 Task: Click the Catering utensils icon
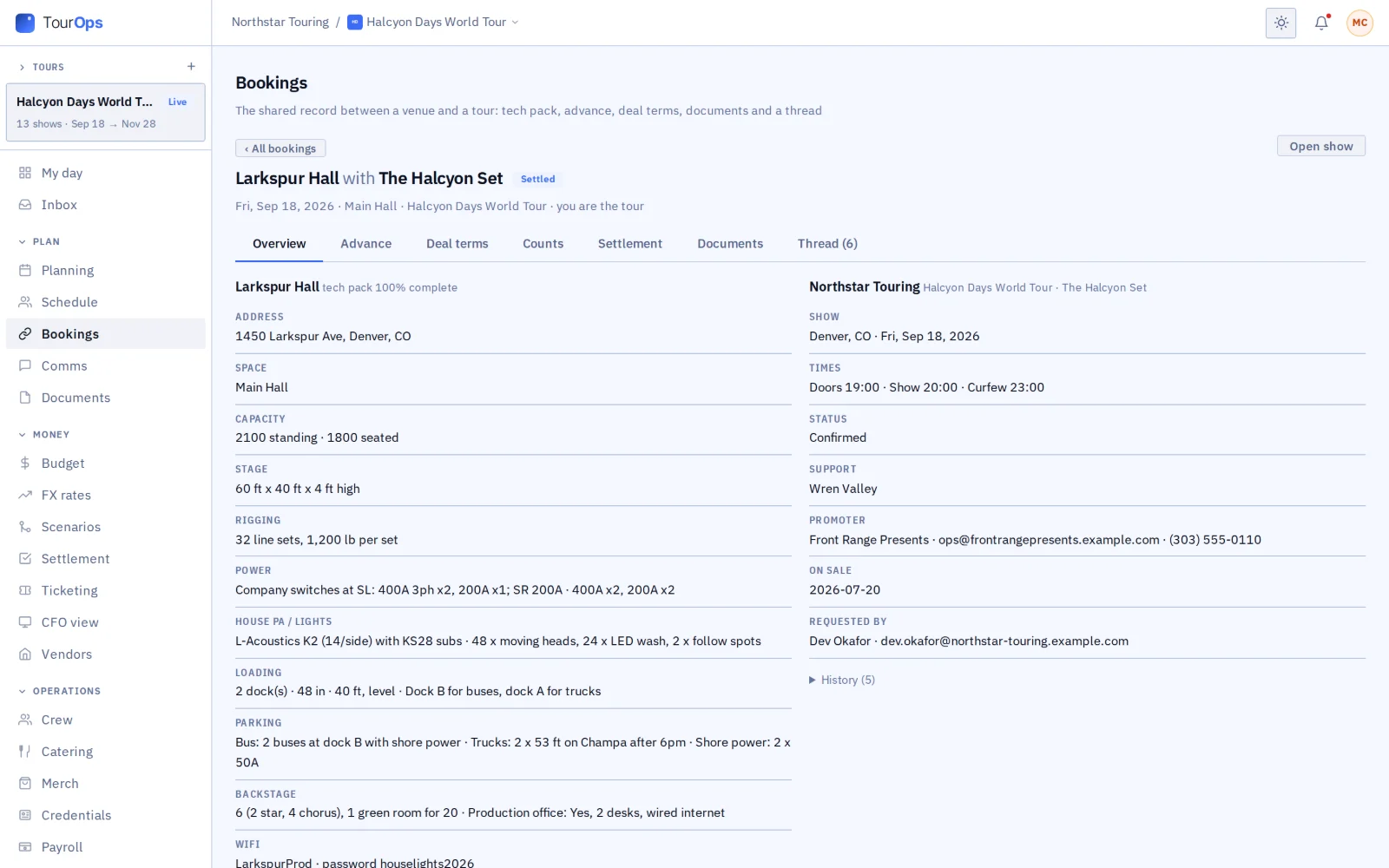[25, 752]
